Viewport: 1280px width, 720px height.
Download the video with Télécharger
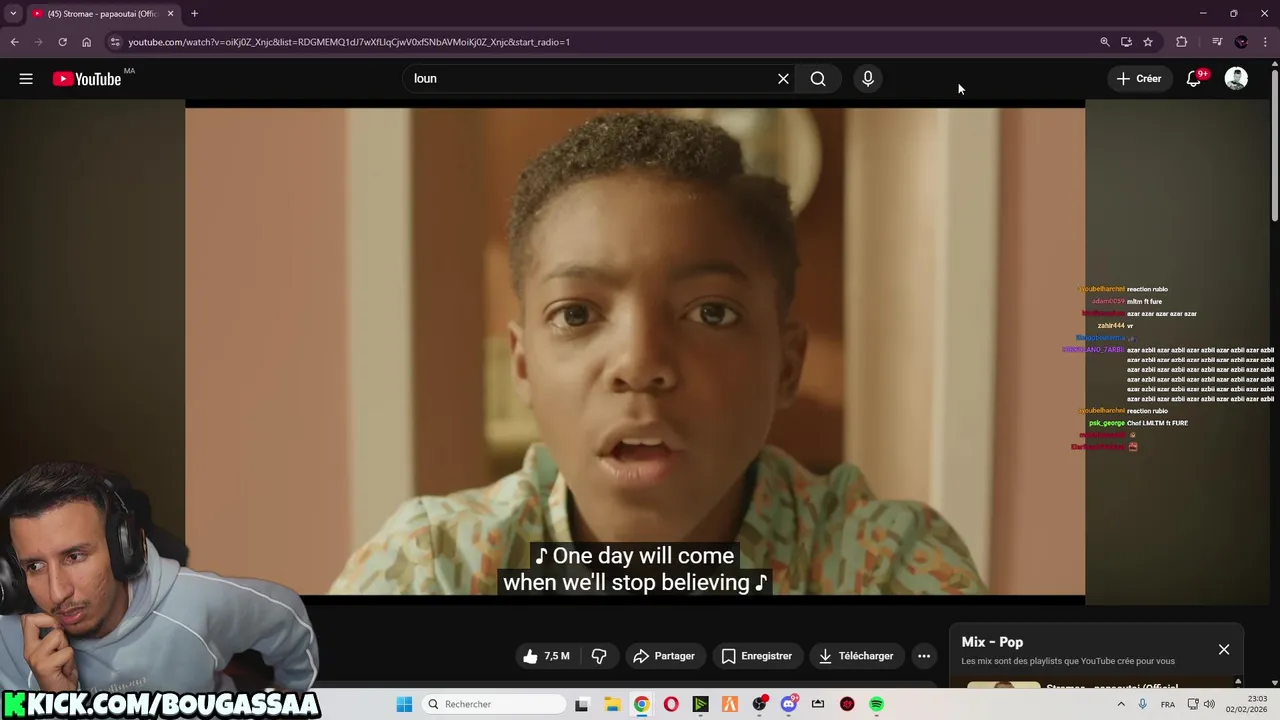point(856,656)
